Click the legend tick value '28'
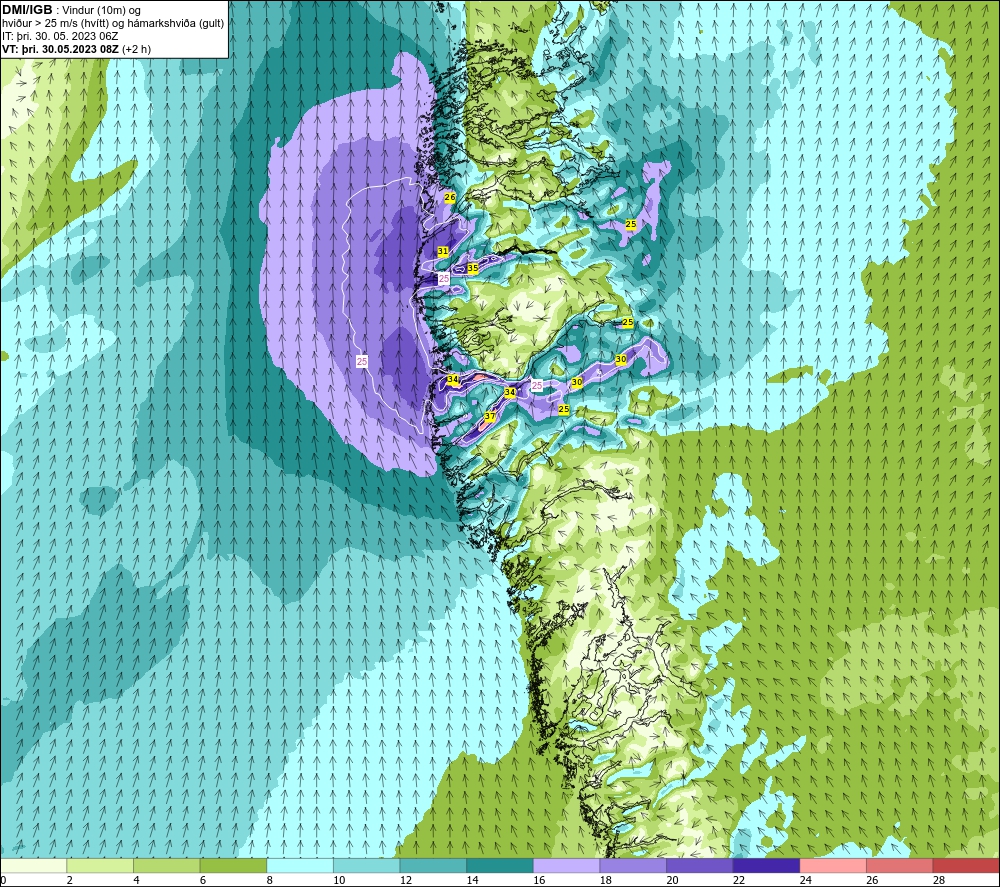Screen dimensions: 1000x887 pyautogui.click(x=939, y=880)
